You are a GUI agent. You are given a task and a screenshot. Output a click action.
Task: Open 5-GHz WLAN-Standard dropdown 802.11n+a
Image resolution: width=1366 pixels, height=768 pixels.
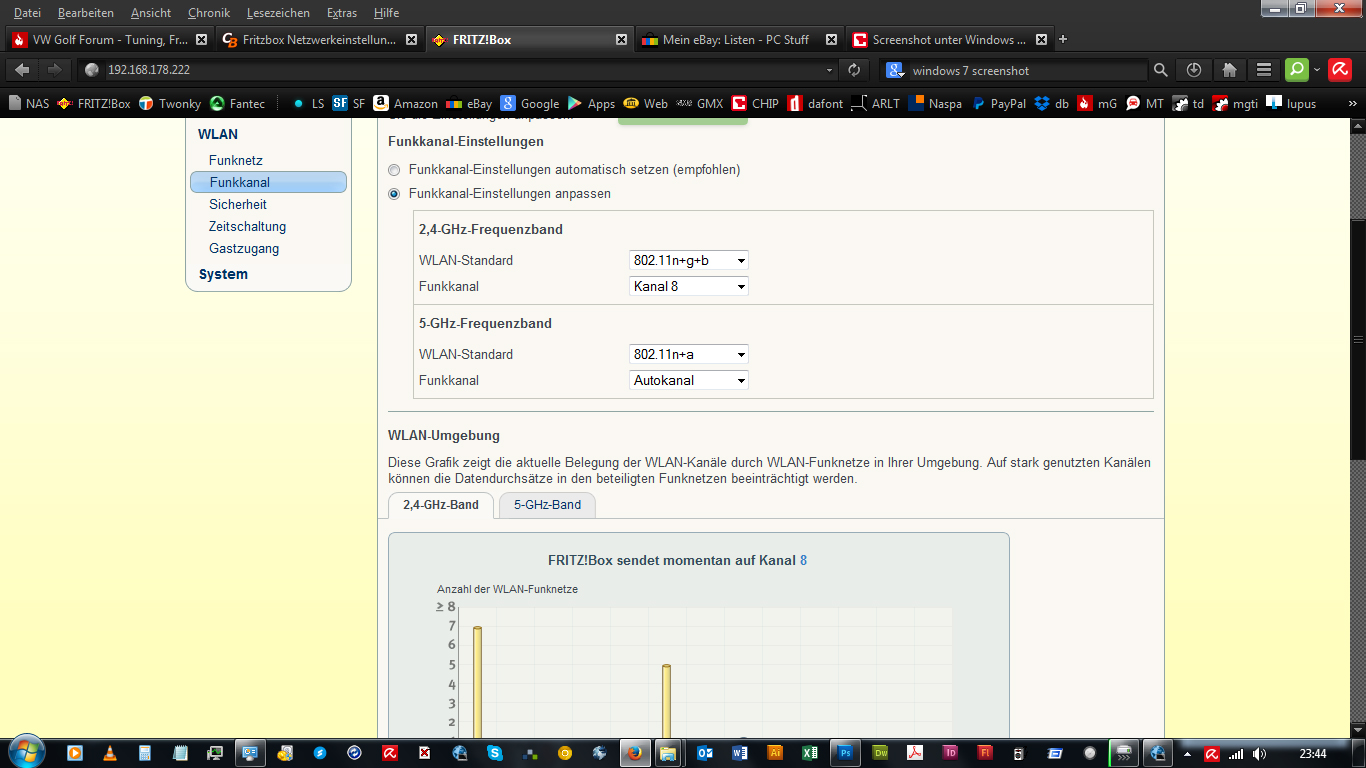click(689, 354)
